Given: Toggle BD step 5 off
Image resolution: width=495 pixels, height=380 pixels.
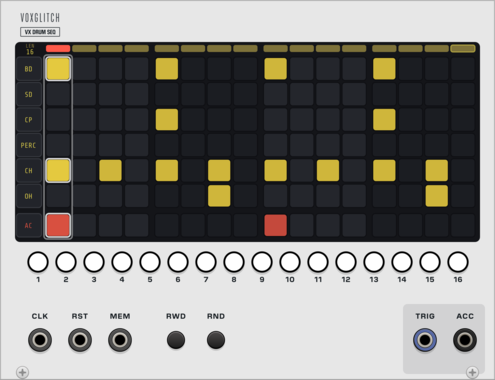Looking at the screenshot, I should (x=167, y=69).
